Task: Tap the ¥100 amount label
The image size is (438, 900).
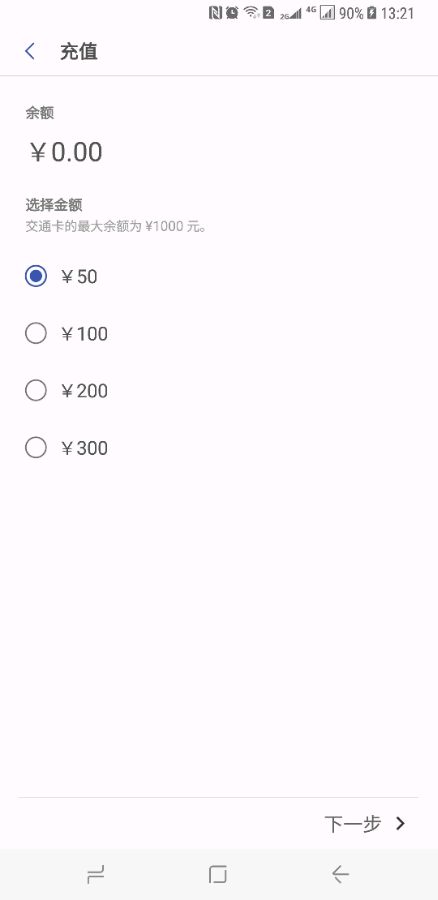Action: 84,334
